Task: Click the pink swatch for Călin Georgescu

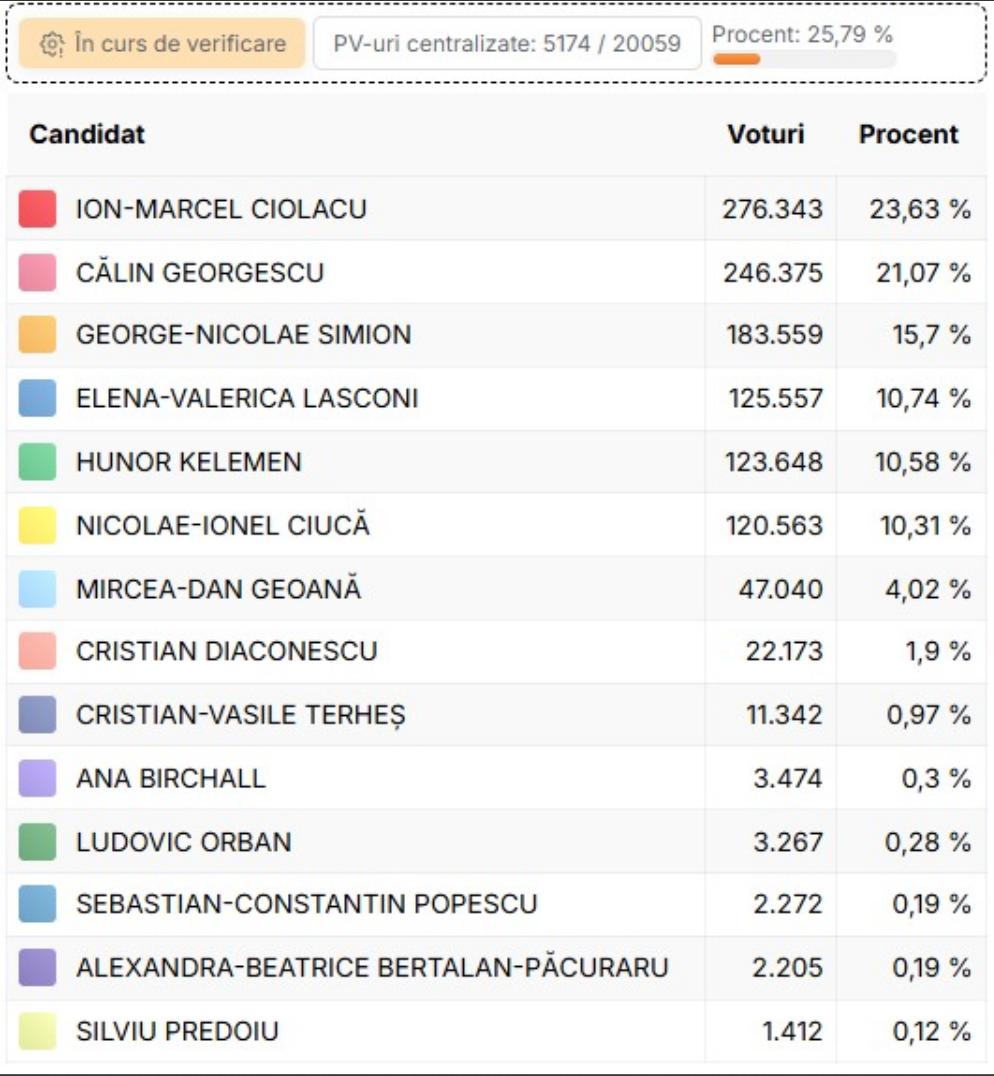Action: (37, 272)
